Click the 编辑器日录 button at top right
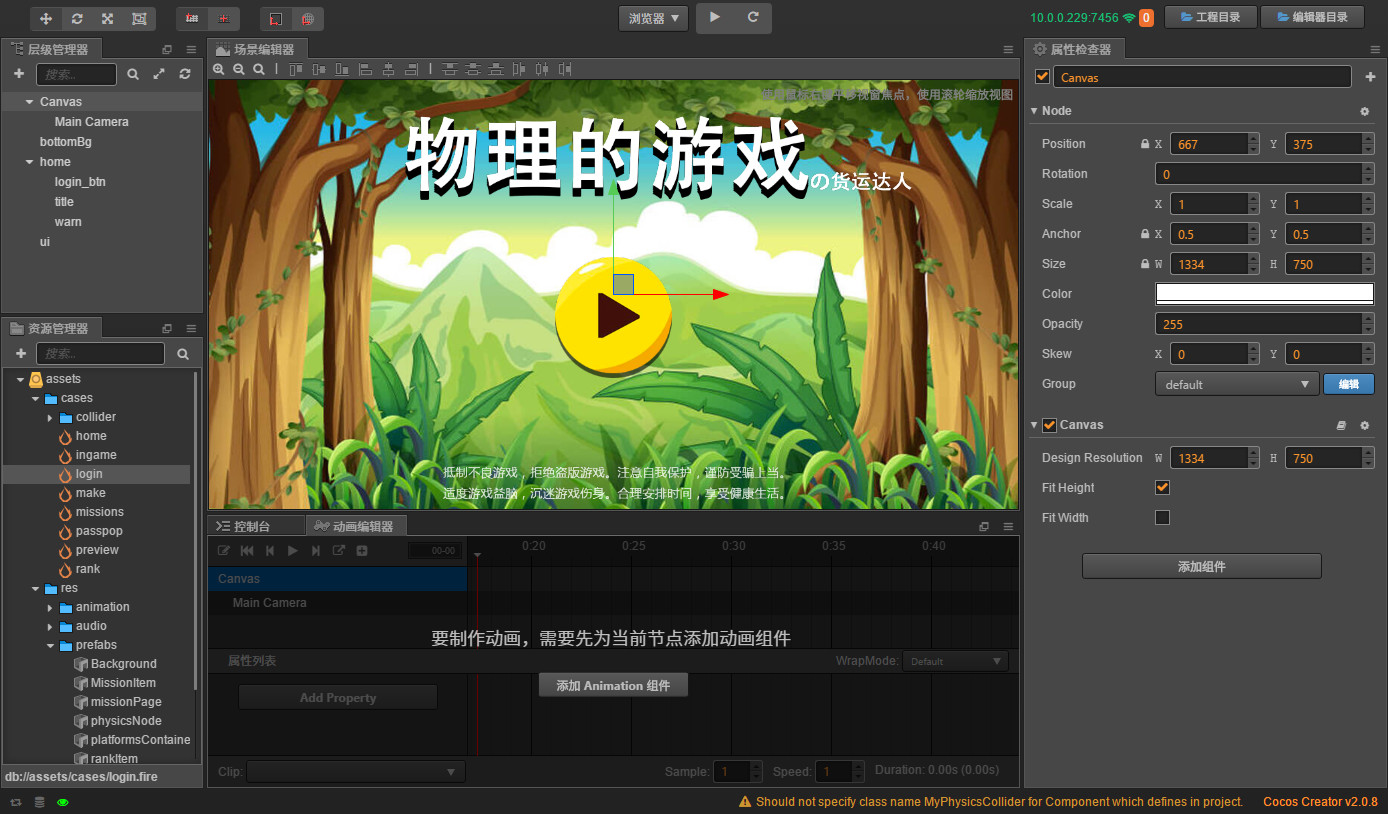This screenshot has height=814, width=1388. tap(1312, 16)
